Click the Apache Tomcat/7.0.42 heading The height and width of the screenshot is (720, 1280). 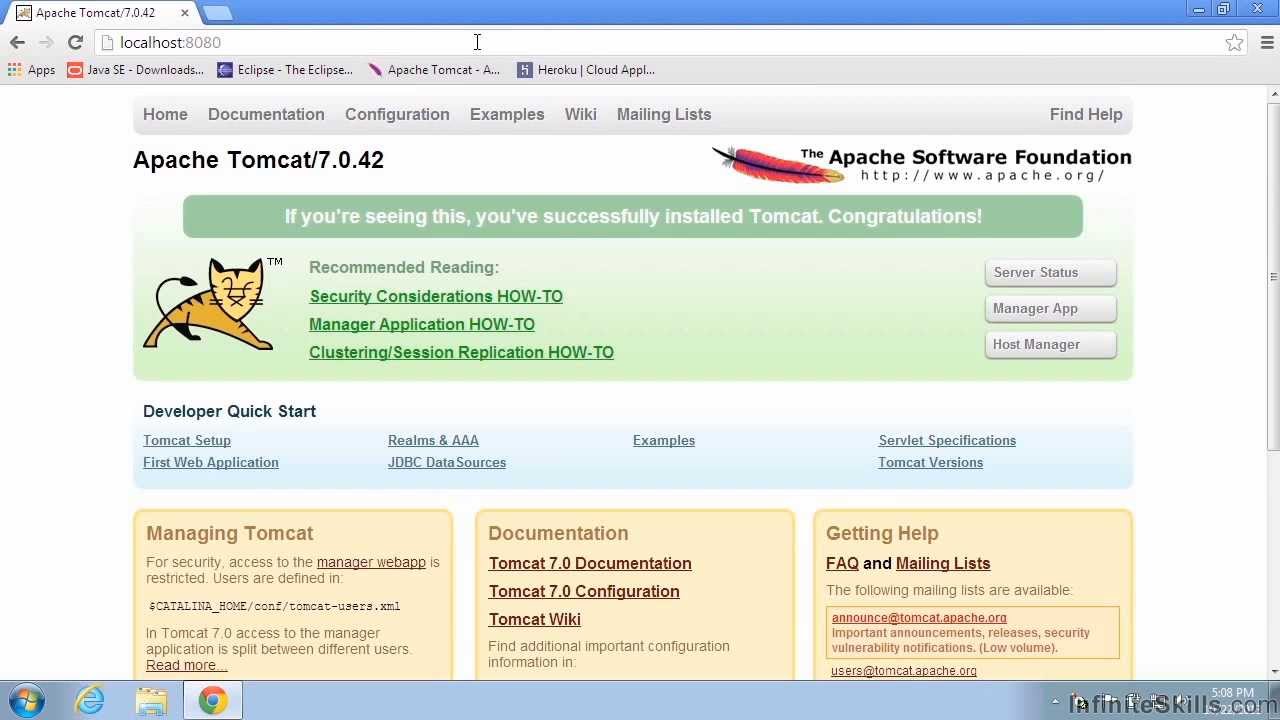258,160
